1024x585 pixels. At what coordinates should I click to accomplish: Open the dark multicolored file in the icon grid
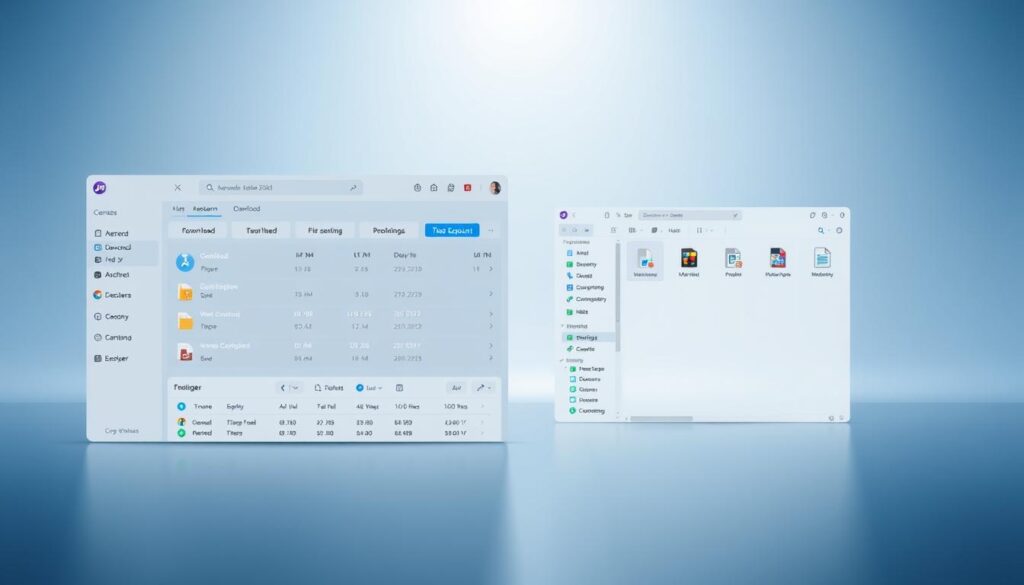click(688, 258)
